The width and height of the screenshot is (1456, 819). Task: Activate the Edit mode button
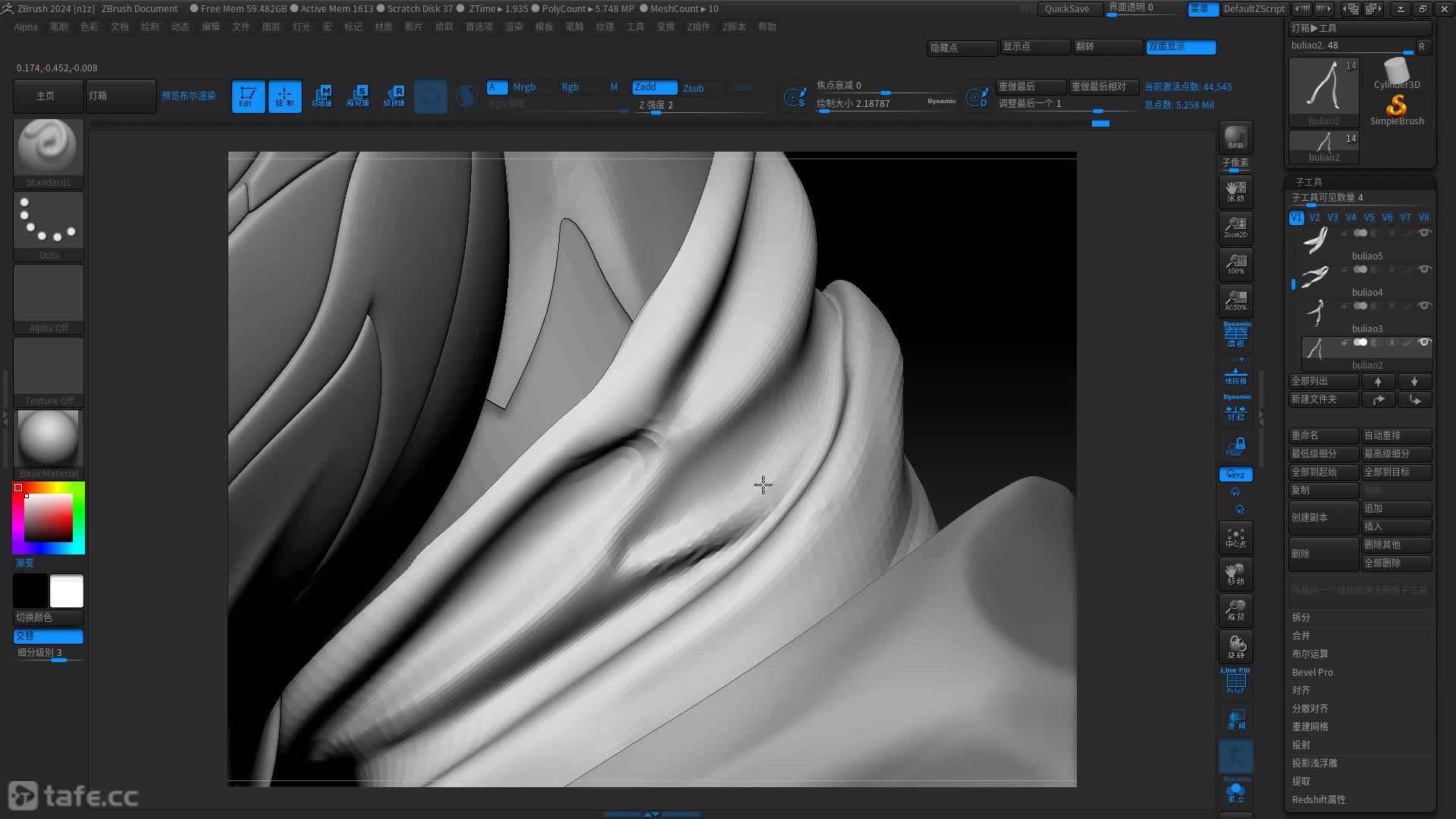(248, 96)
